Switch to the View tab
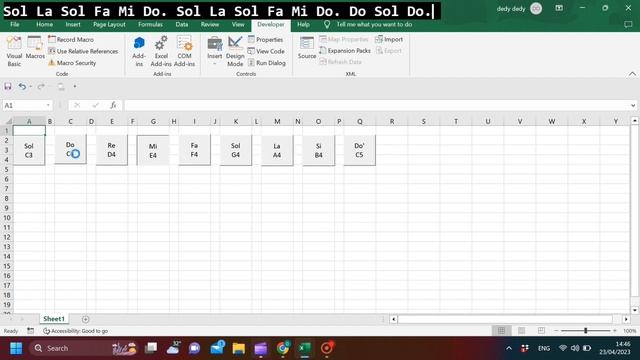 [x=238, y=24]
